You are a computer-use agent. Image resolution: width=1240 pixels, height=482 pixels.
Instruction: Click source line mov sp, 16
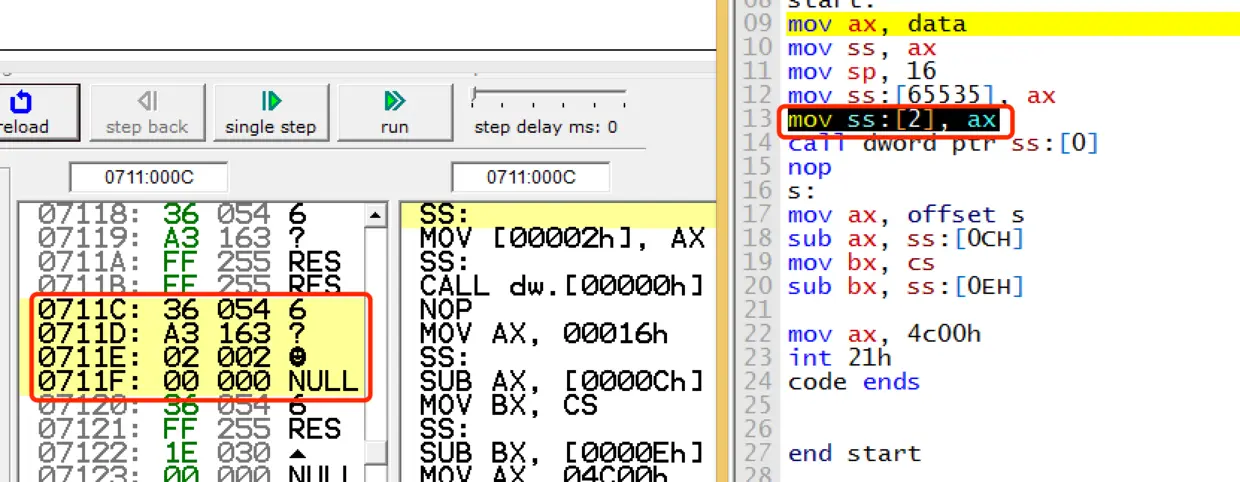(861, 72)
